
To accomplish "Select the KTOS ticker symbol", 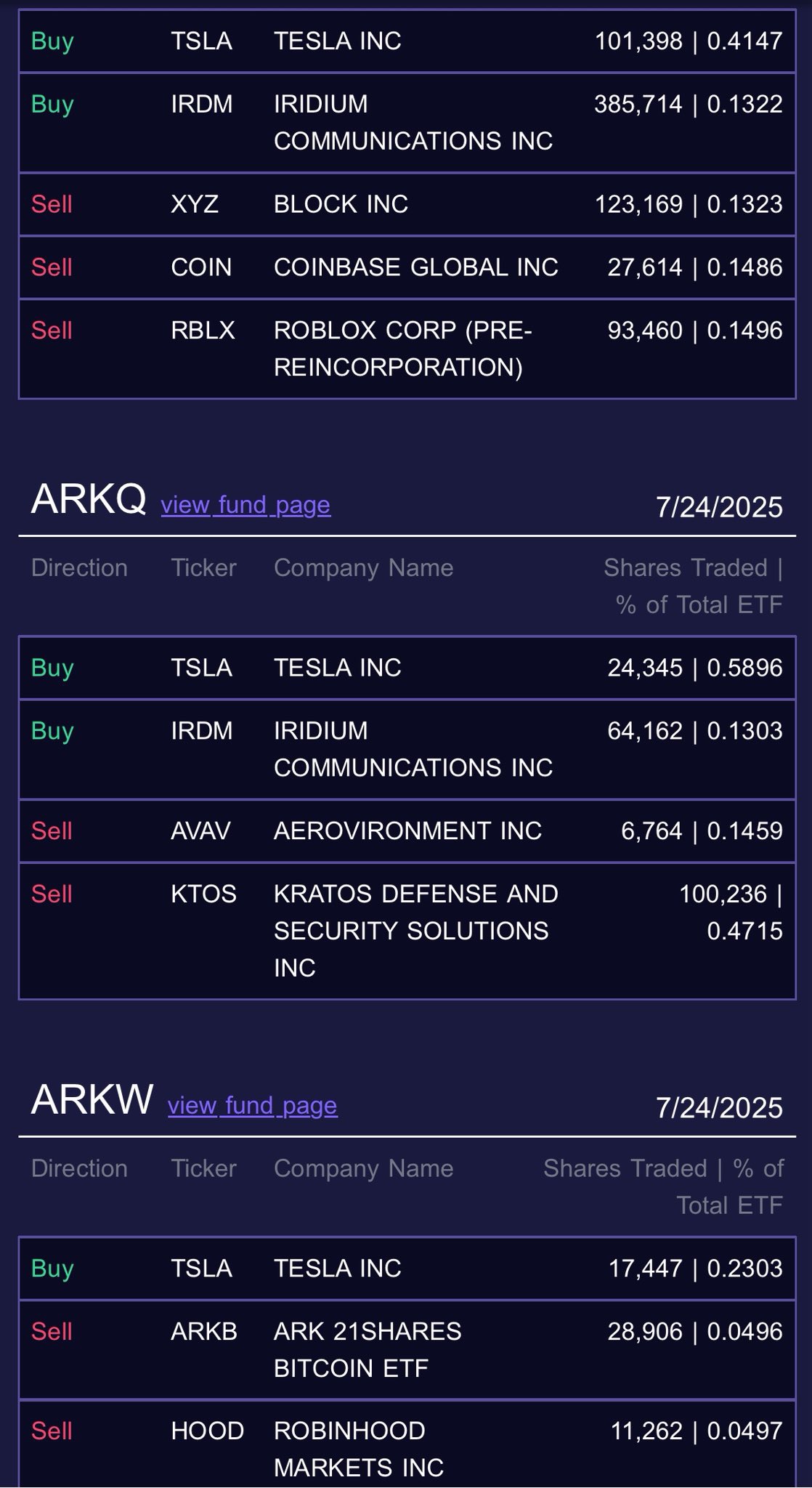I will coord(203,894).
